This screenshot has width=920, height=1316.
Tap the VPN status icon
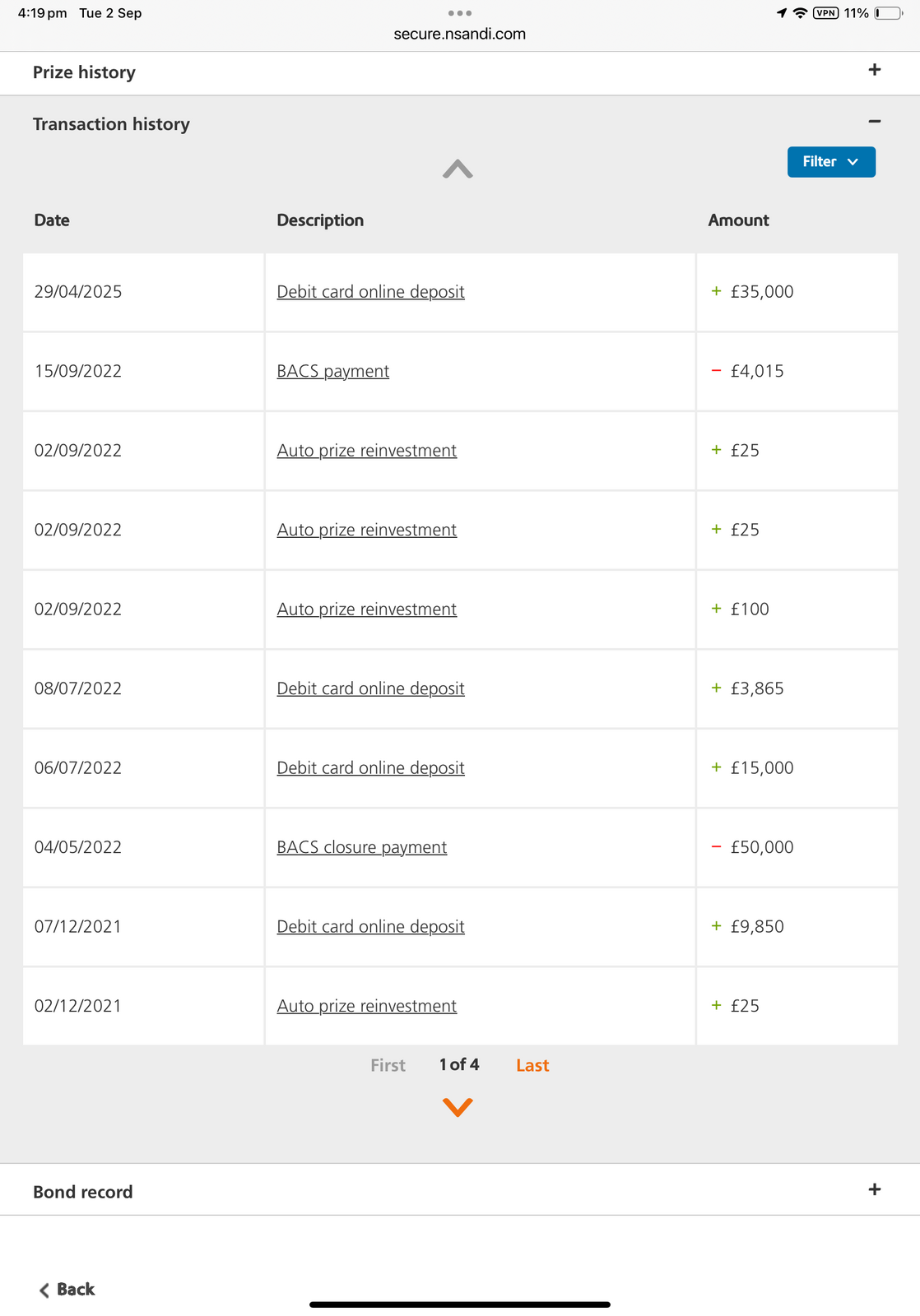coord(825,13)
